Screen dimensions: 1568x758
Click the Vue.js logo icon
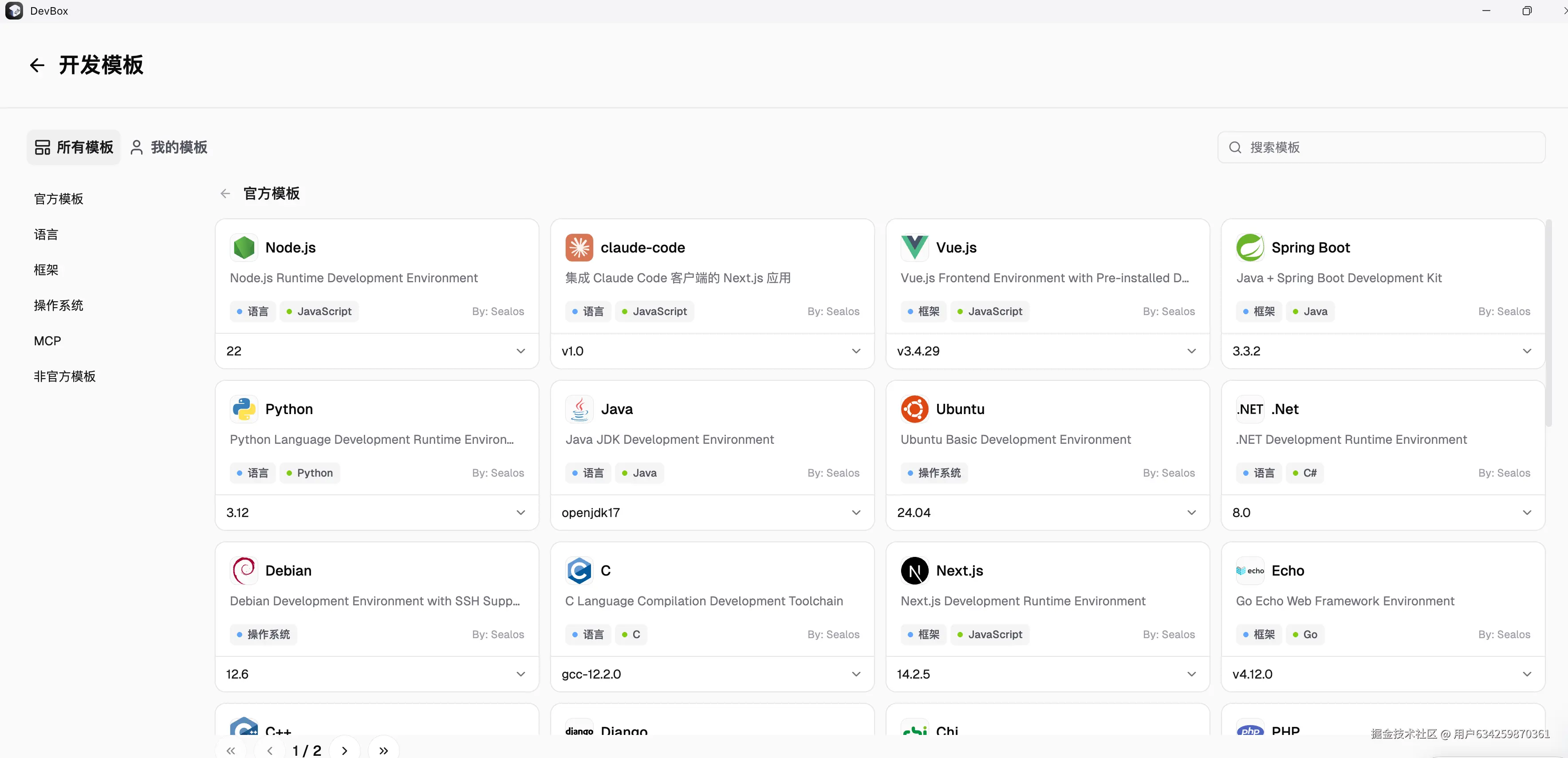[x=914, y=247]
